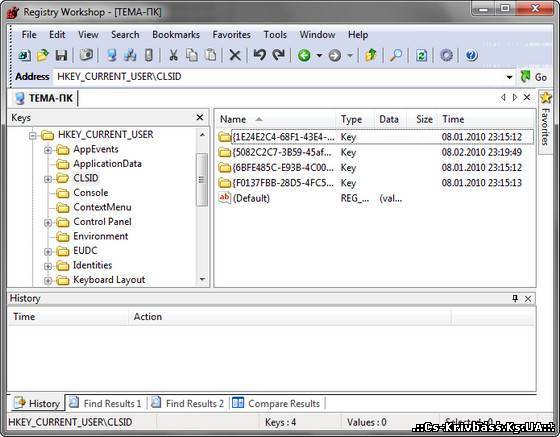This screenshot has width=560, height=437.
Task: Expand the CLSID key in tree
Action: 48,179
